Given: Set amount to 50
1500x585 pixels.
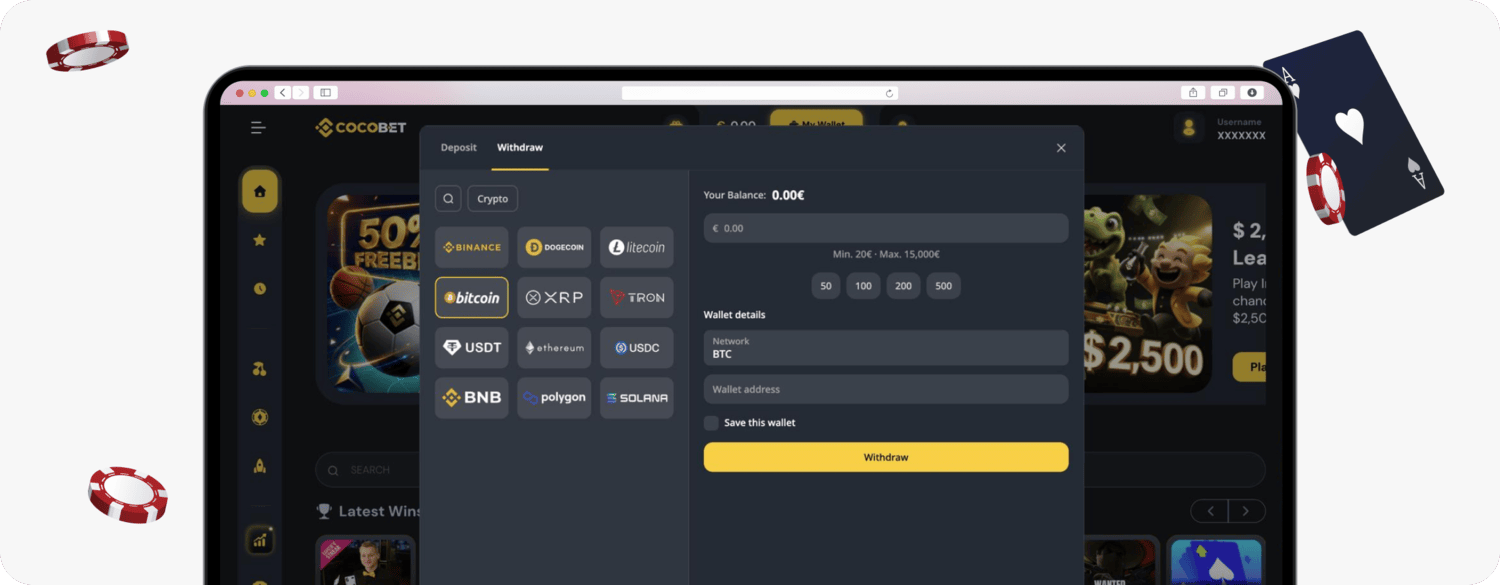Looking at the screenshot, I should (x=826, y=286).
